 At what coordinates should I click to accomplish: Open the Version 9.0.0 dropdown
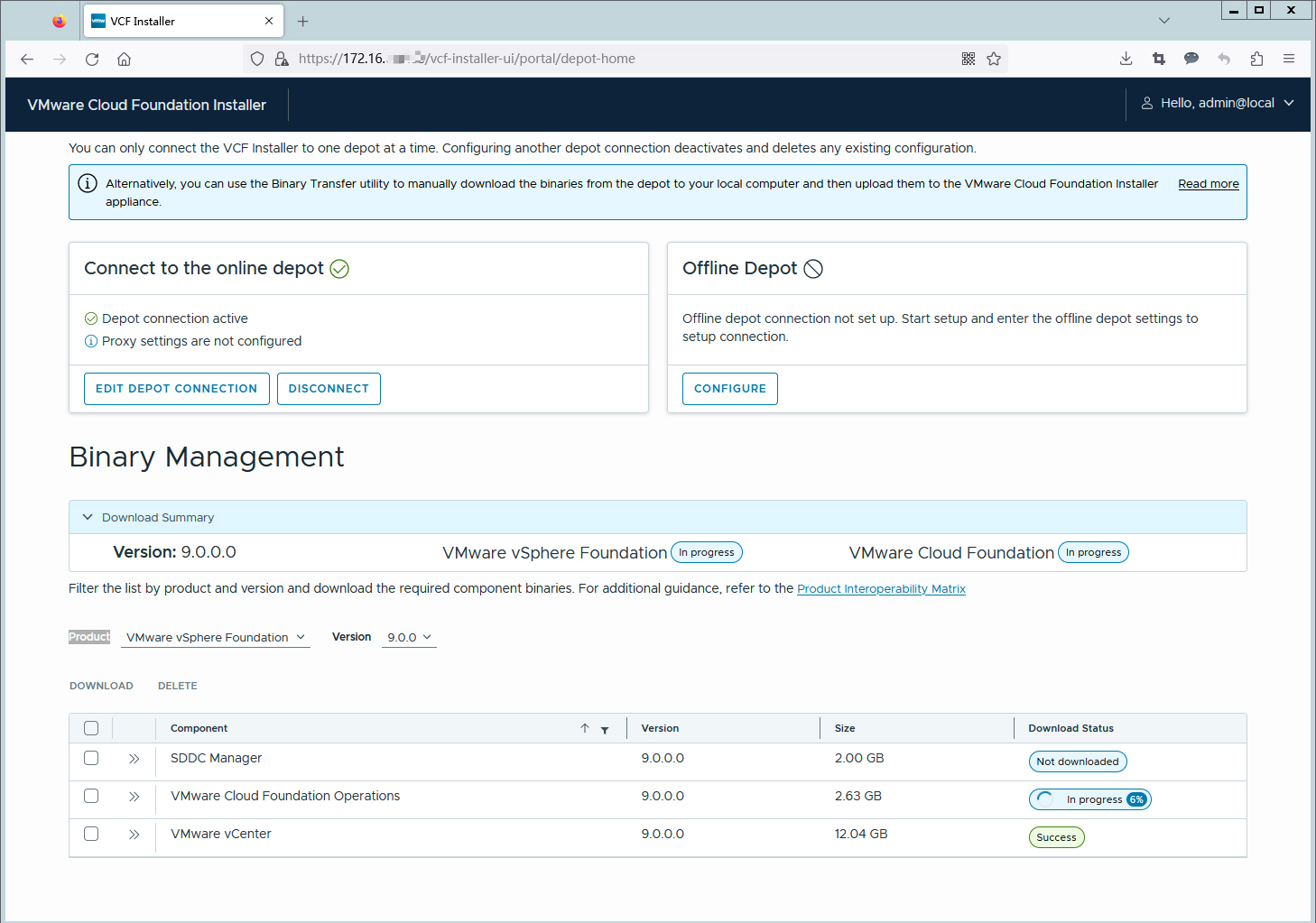(x=409, y=637)
